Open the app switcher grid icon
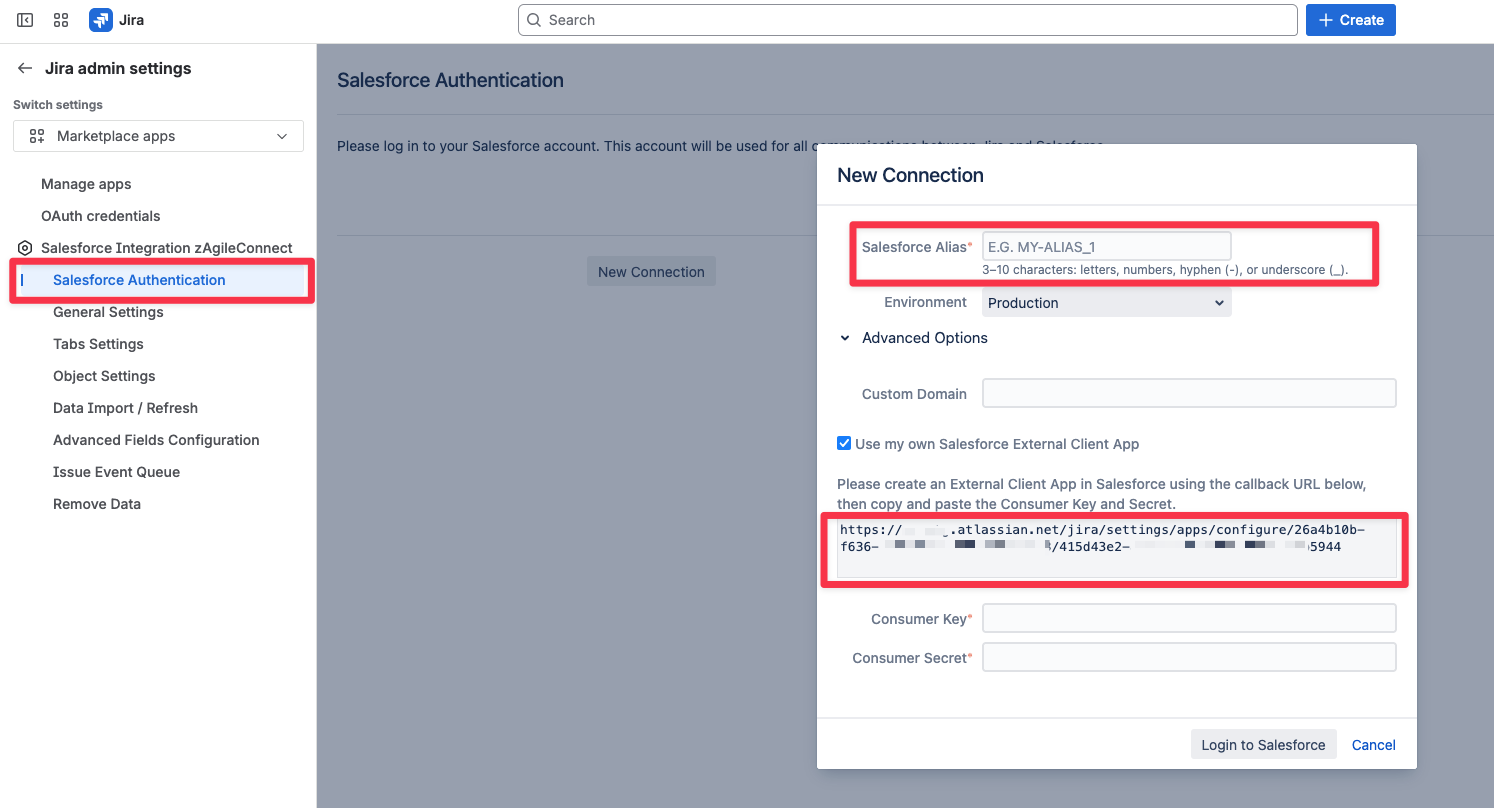Screen dimensions: 1494x808 coord(61,20)
